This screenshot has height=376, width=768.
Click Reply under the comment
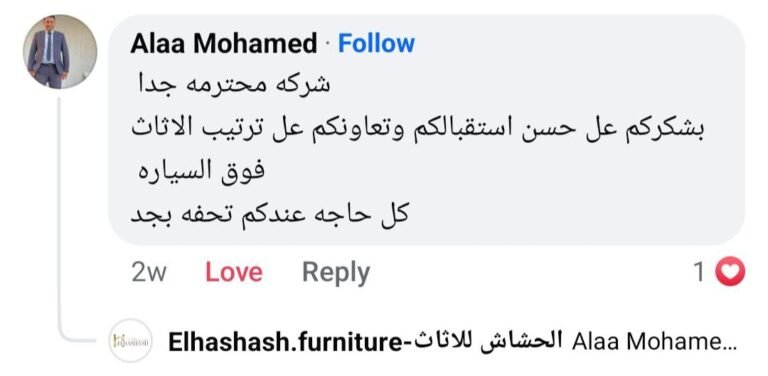(x=336, y=273)
